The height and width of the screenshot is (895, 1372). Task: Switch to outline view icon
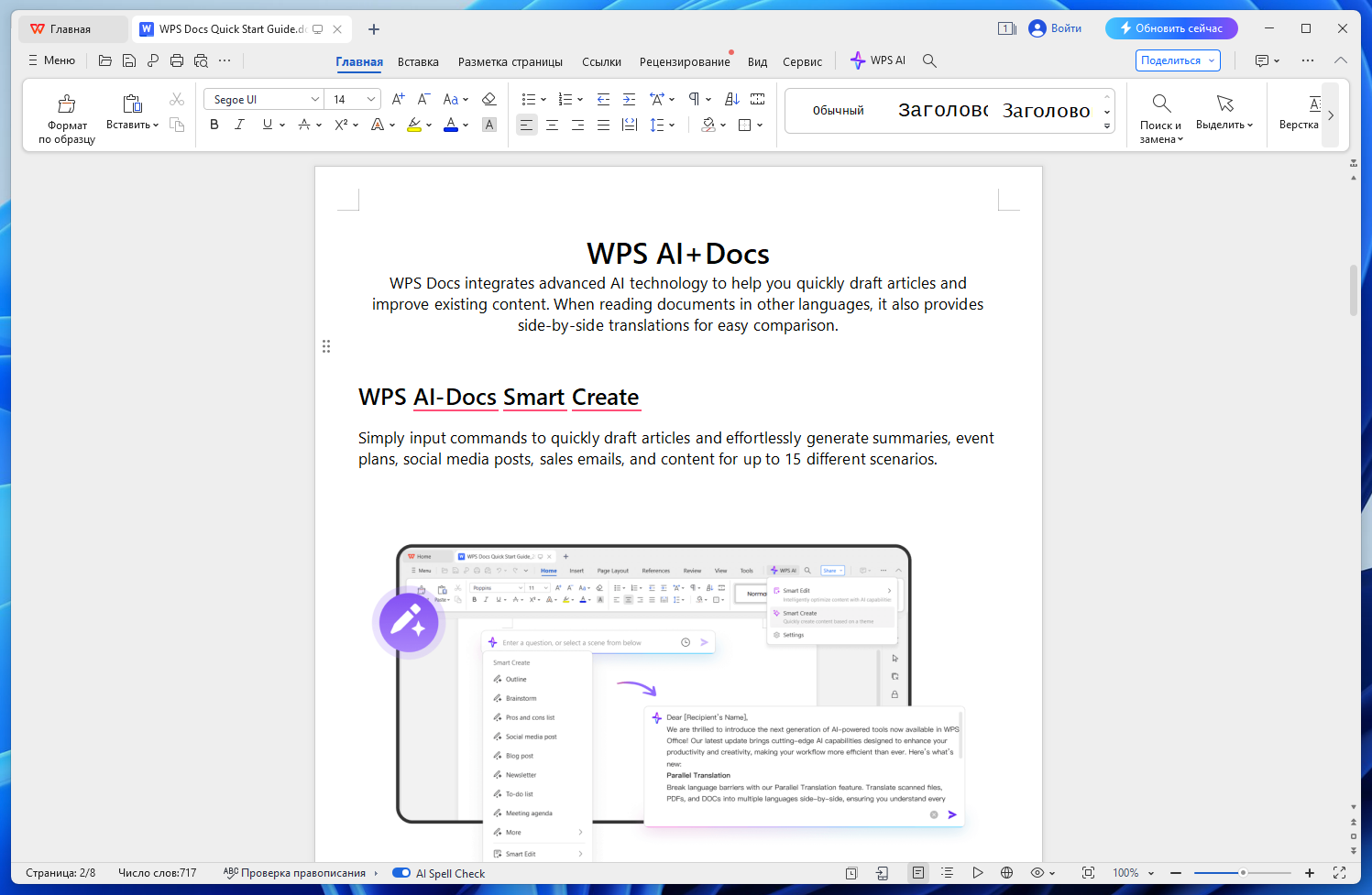pos(948,873)
